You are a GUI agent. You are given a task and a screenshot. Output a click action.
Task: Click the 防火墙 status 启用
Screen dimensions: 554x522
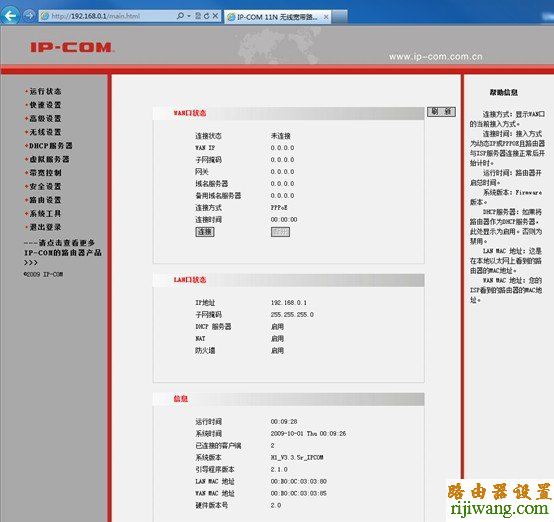pyautogui.click(x=277, y=351)
